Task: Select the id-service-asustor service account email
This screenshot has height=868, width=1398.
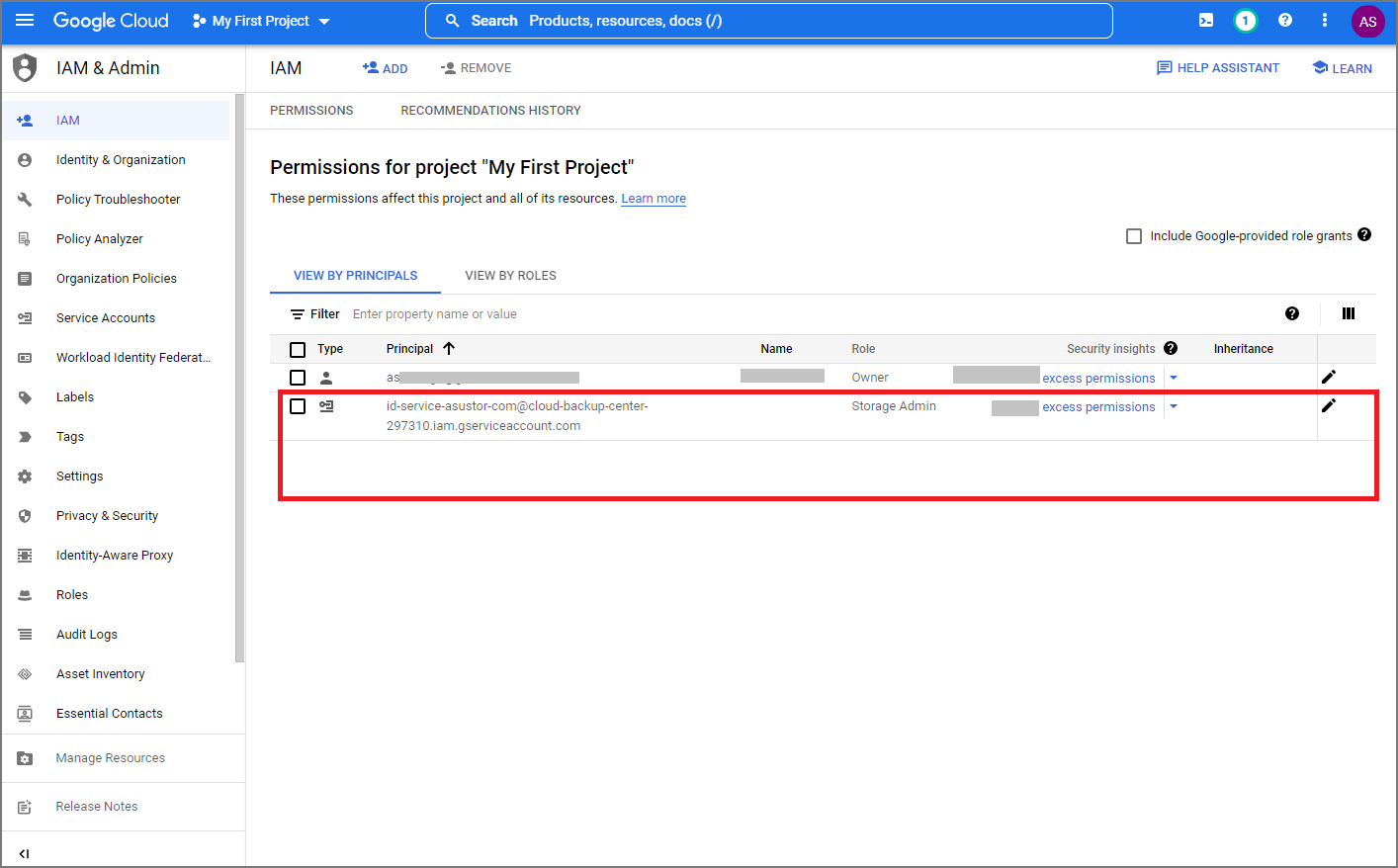Action: click(517, 416)
